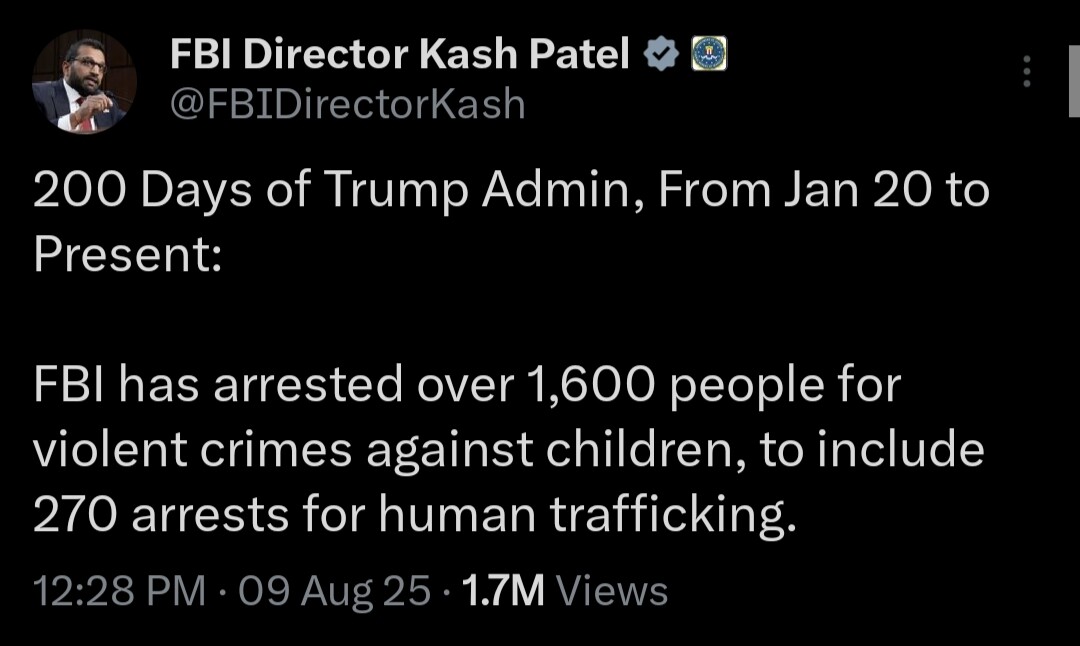Open the three-dot more options menu
The image size is (1080, 646).
pos(1027,71)
